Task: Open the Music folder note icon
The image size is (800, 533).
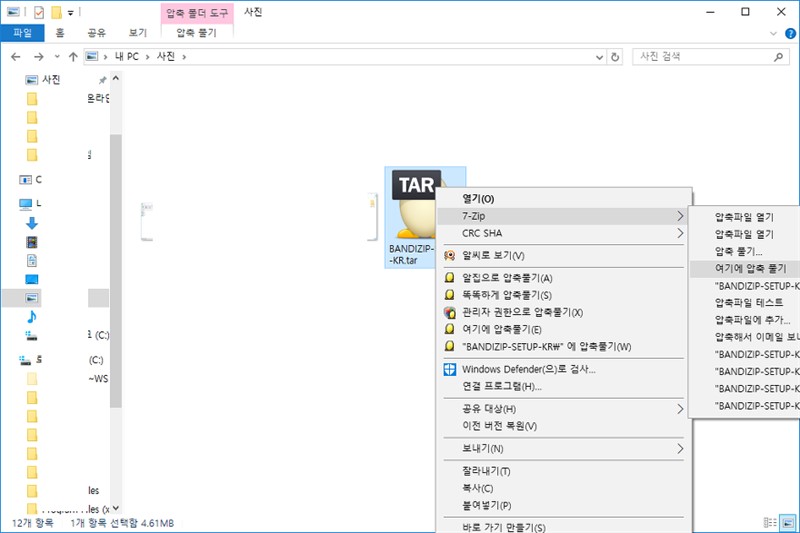Action: [31, 316]
